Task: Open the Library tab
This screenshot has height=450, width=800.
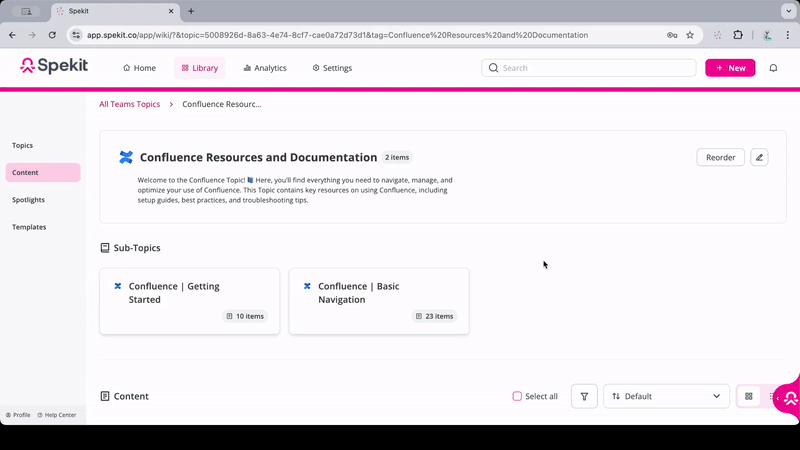Action: tap(199, 68)
